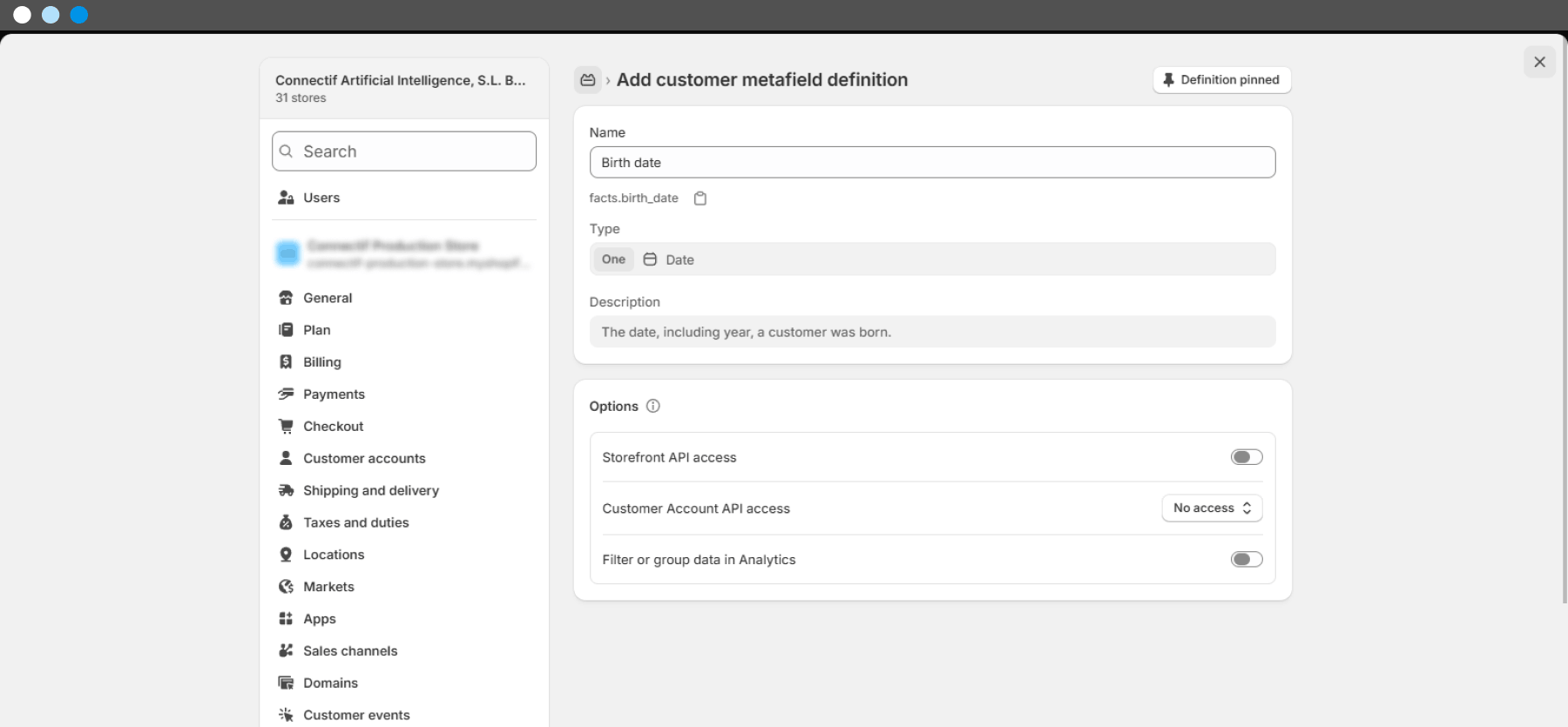
Task: Click the Markets globe icon
Action: 286,587
